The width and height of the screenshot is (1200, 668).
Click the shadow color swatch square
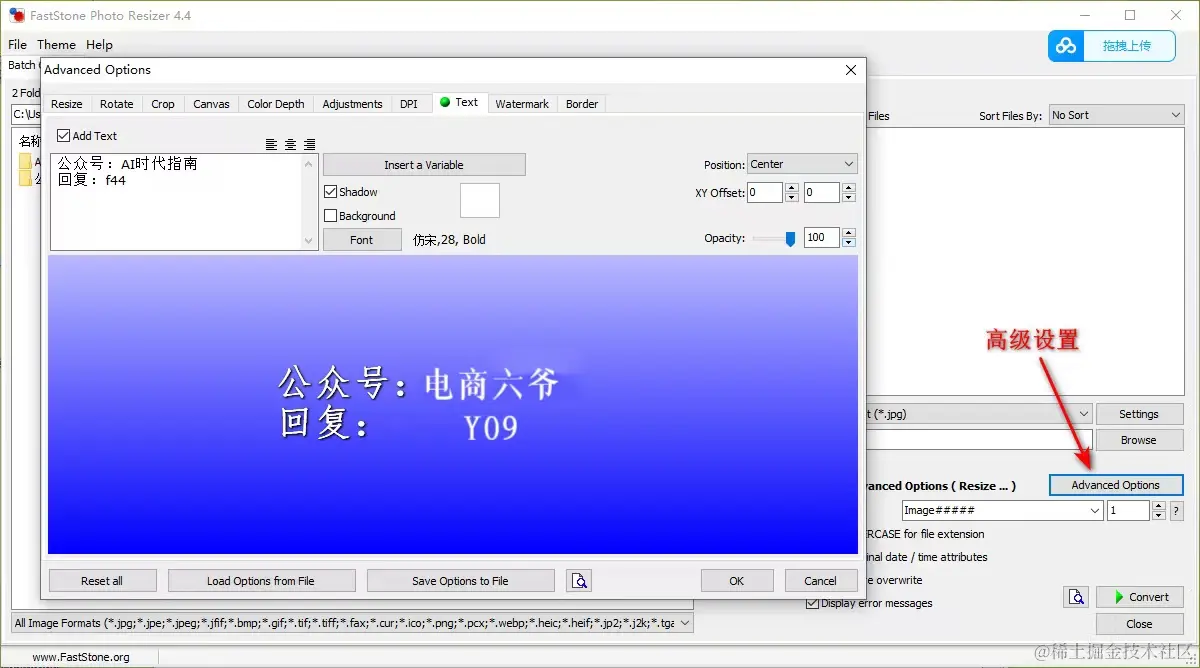479,200
